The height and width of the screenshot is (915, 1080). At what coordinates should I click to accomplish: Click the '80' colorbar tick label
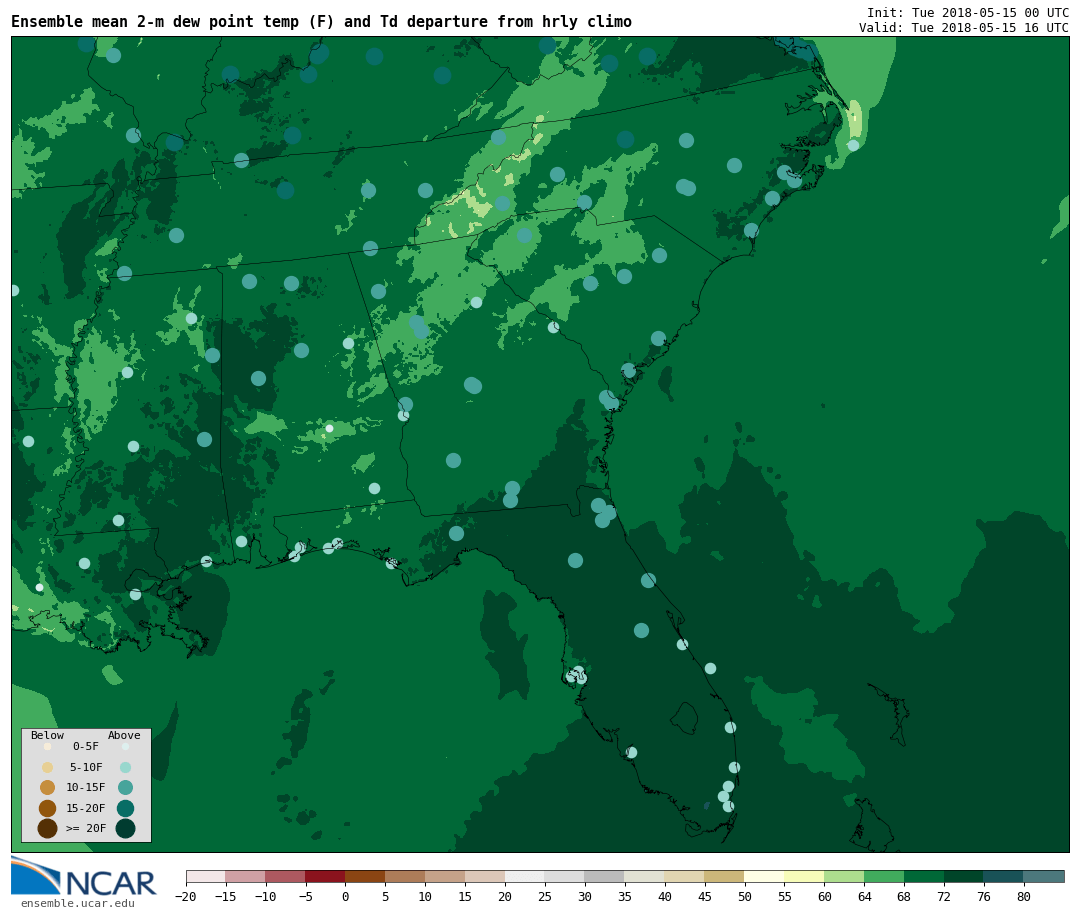point(1025,896)
